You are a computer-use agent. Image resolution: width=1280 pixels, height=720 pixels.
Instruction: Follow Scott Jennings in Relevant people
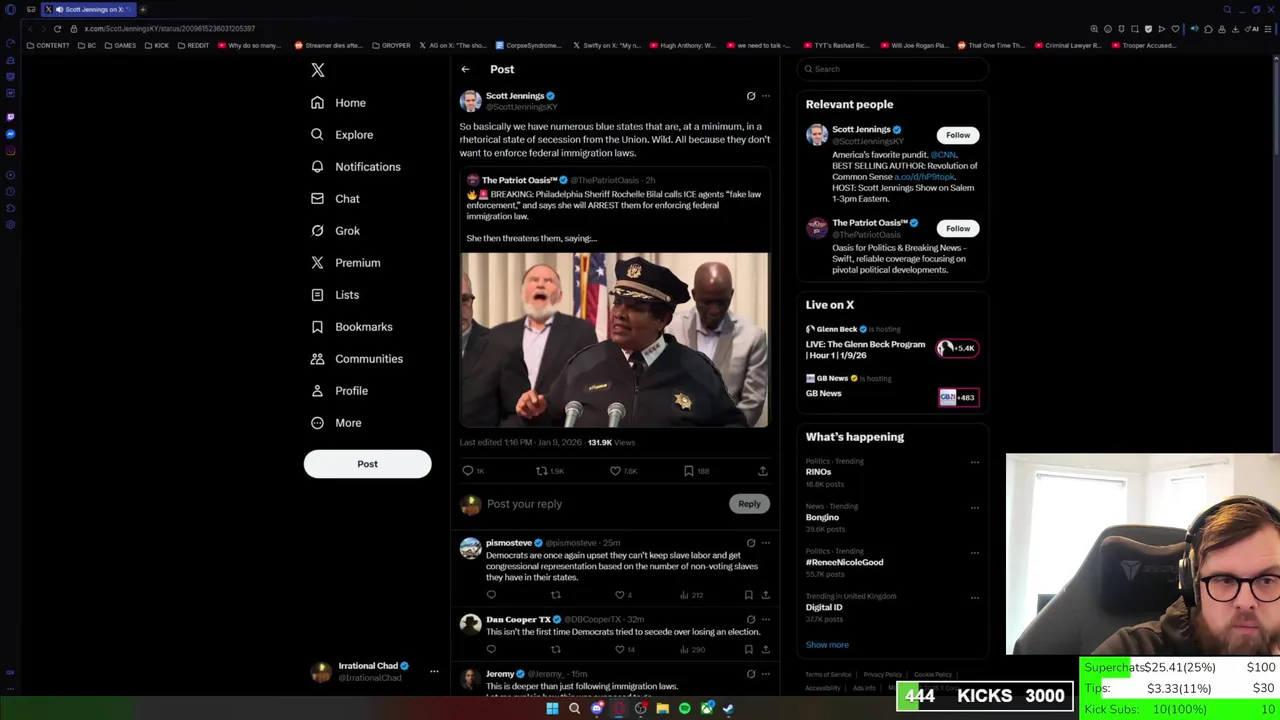click(958, 135)
